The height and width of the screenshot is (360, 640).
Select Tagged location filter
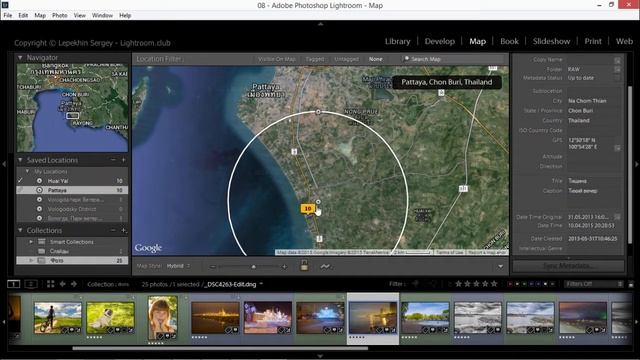coord(315,59)
